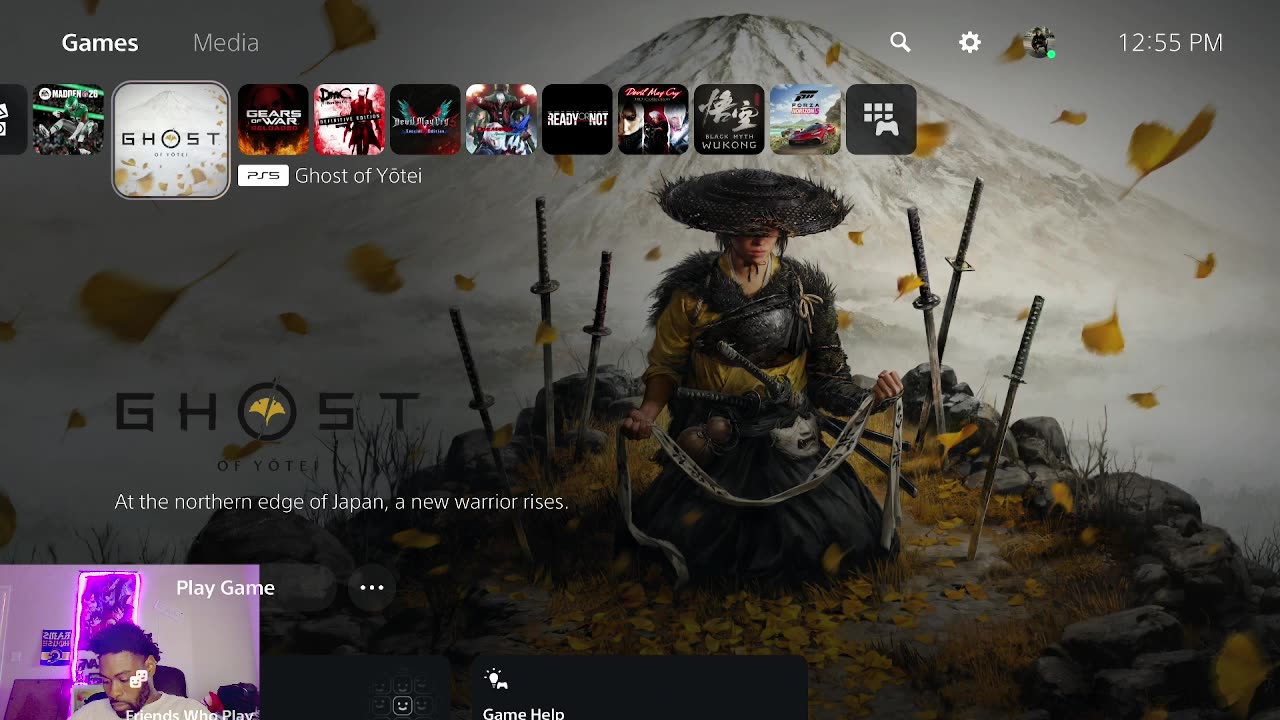This screenshot has height=720, width=1280.
Task: Click the Ghost of Yōtei title label
Action: click(x=358, y=176)
